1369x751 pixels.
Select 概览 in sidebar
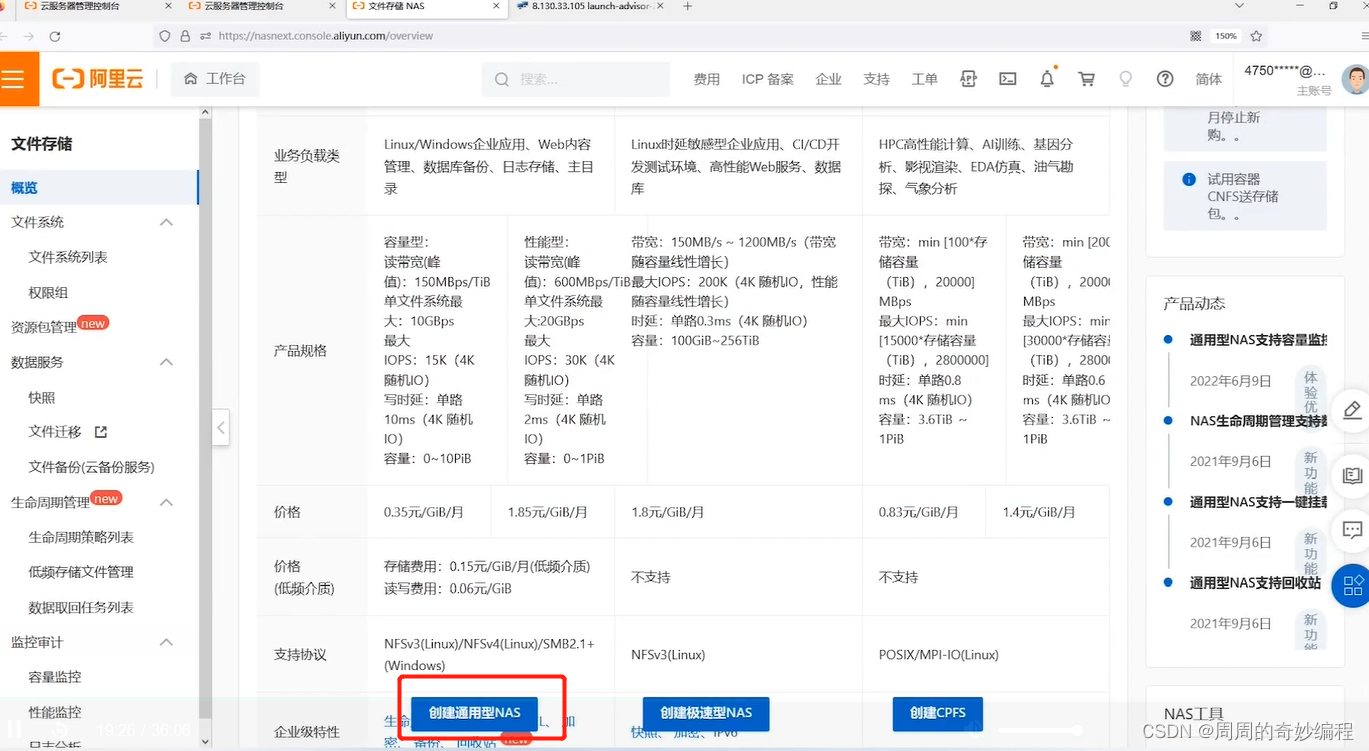click(99, 187)
